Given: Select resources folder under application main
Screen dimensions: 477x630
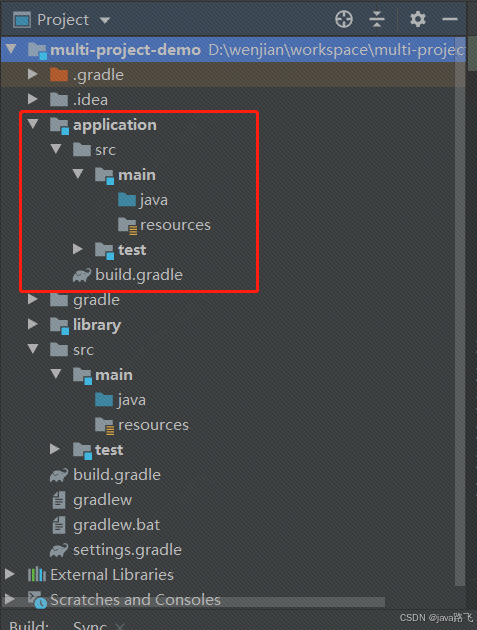Looking at the screenshot, I should (175, 225).
